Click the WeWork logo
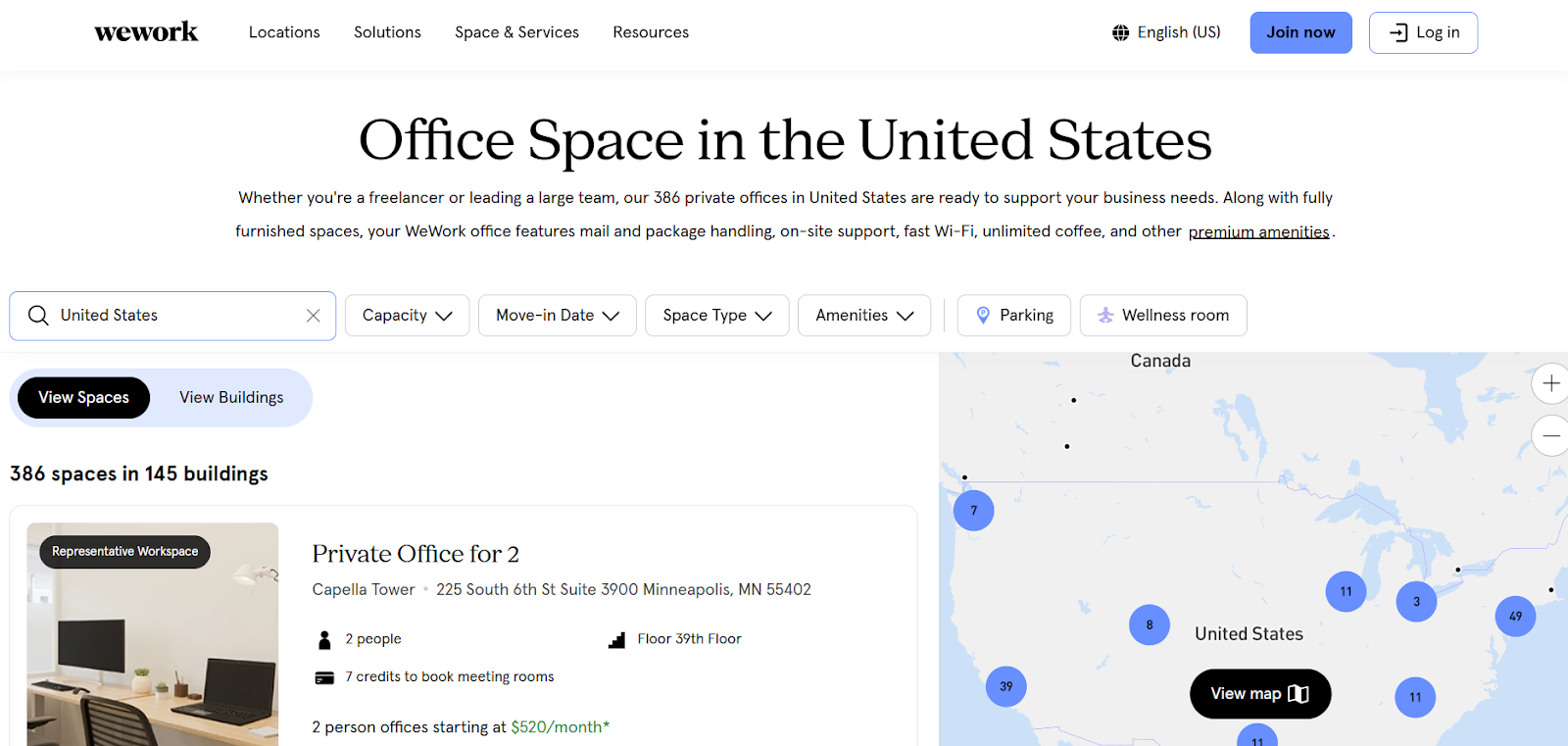Screen dimensions: 1568x746 (x=146, y=32)
